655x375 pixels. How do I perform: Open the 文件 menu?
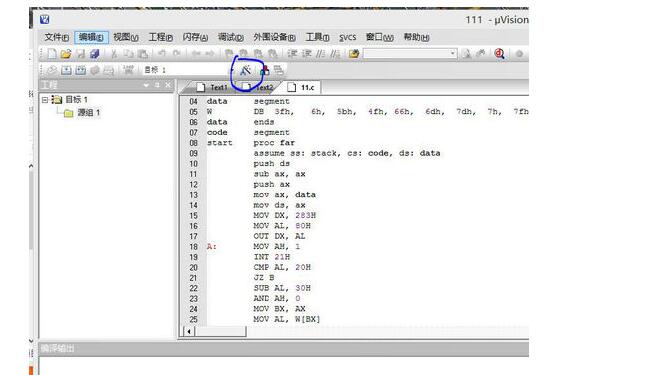click(x=56, y=37)
